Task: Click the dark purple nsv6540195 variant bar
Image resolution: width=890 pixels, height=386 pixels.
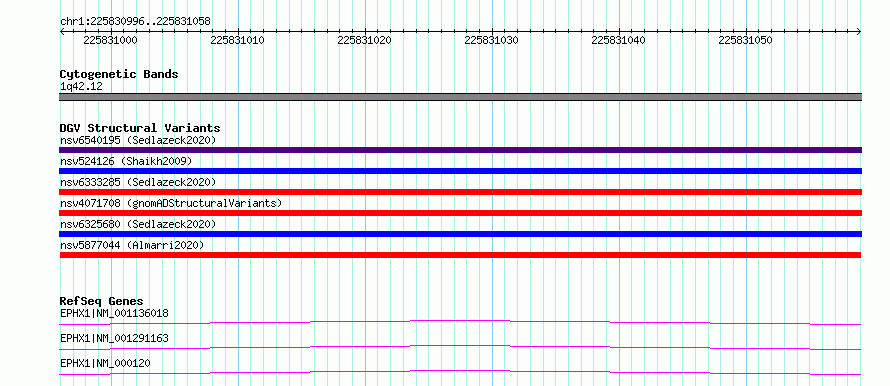Action: 460,150
